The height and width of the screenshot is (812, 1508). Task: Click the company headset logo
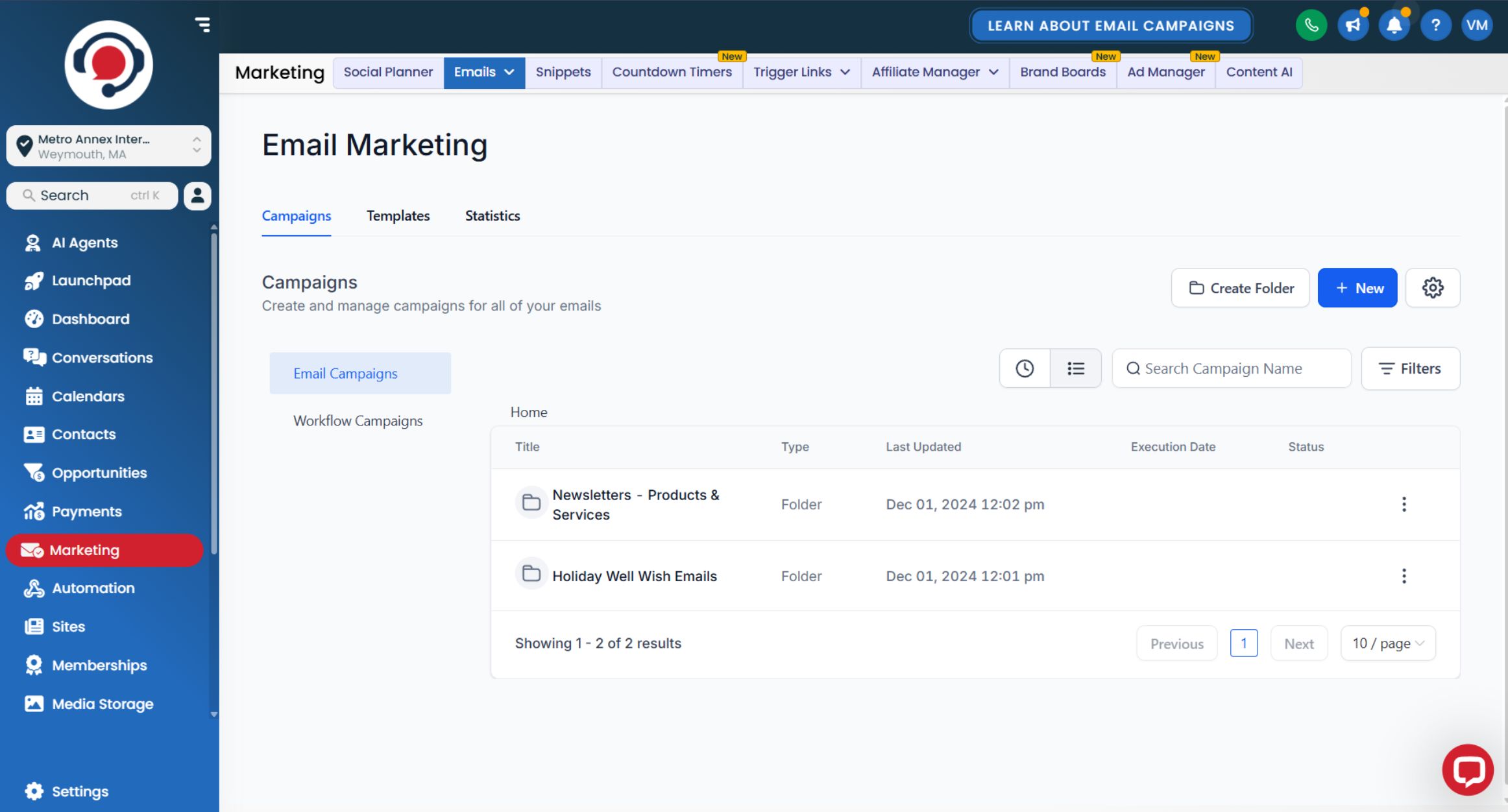click(108, 65)
